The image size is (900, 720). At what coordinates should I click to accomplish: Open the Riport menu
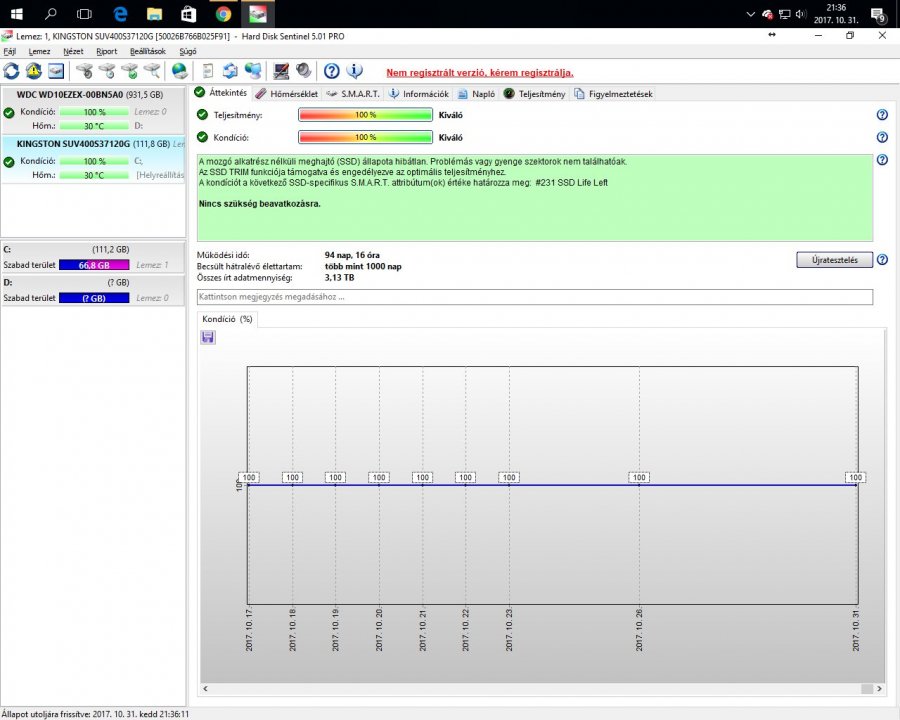coord(107,51)
